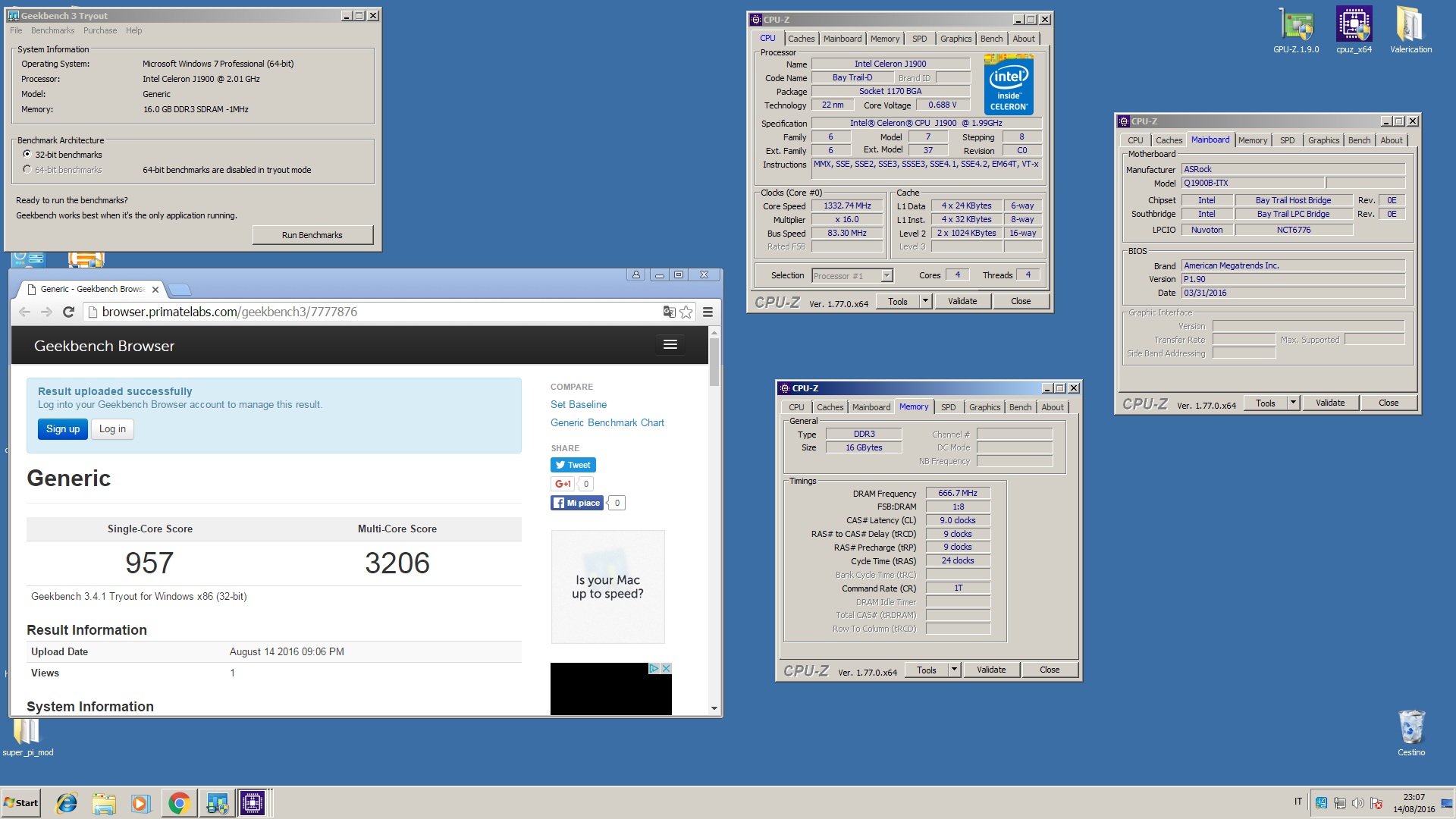Switch to Chrome in the taskbar
This screenshot has height=819, width=1456.
pos(179,803)
